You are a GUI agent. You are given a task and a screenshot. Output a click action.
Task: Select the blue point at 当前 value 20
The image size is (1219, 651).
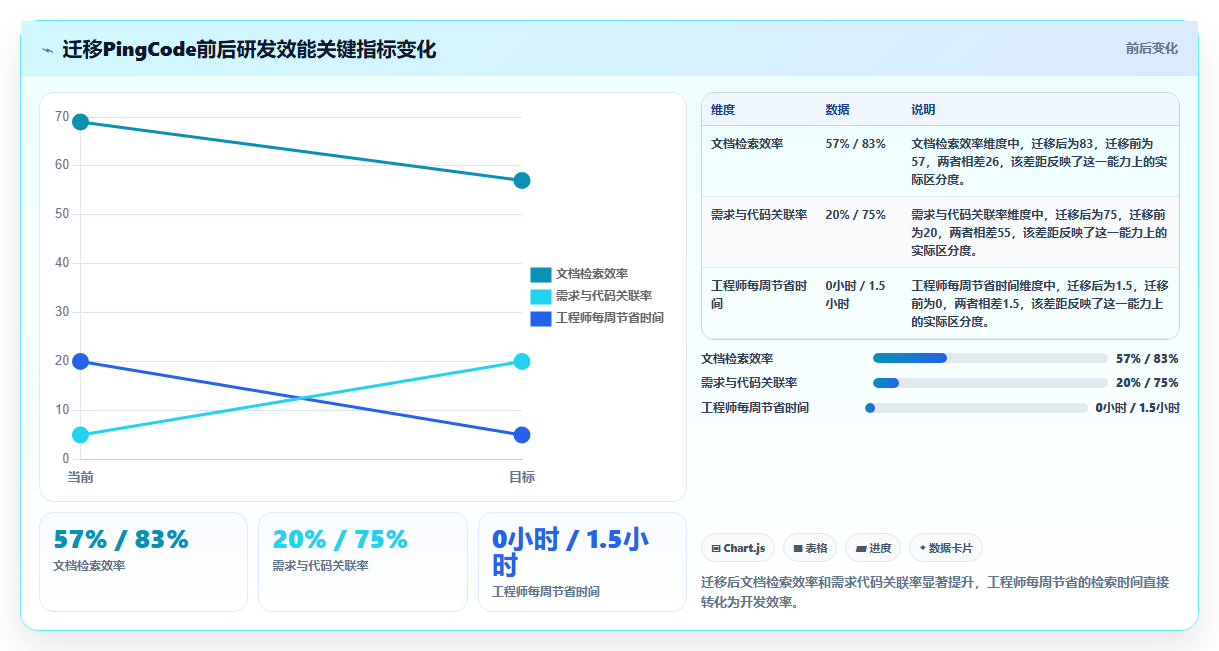[81, 361]
